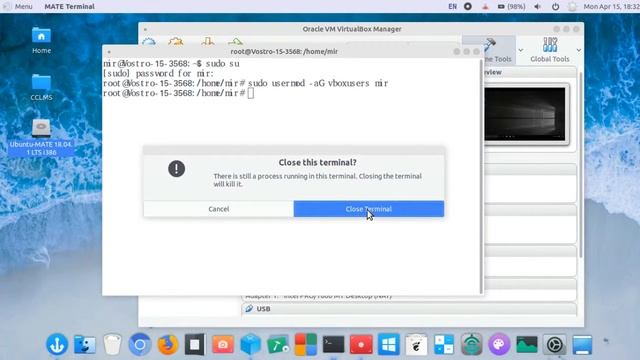Click the power icon in top panel
Image resolution: width=640 pixels, height=360 pixels.
coord(556,7)
